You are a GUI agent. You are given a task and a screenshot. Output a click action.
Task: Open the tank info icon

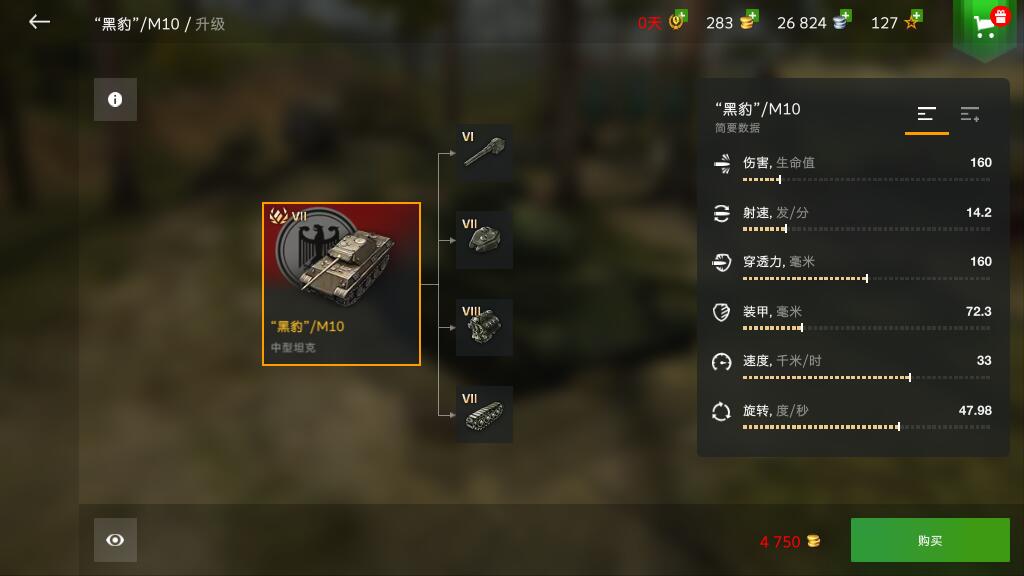[115, 99]
